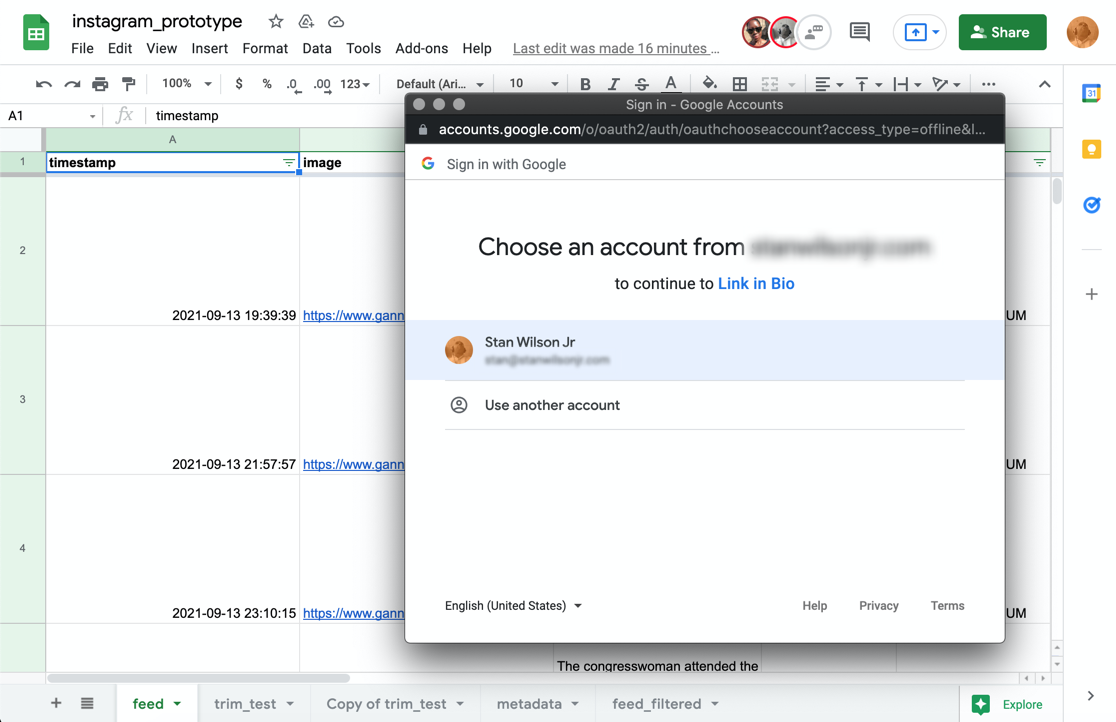Screen dimensions: 1116x722
Task: Click the cell borders icon
Action: [x=739, y=84]
